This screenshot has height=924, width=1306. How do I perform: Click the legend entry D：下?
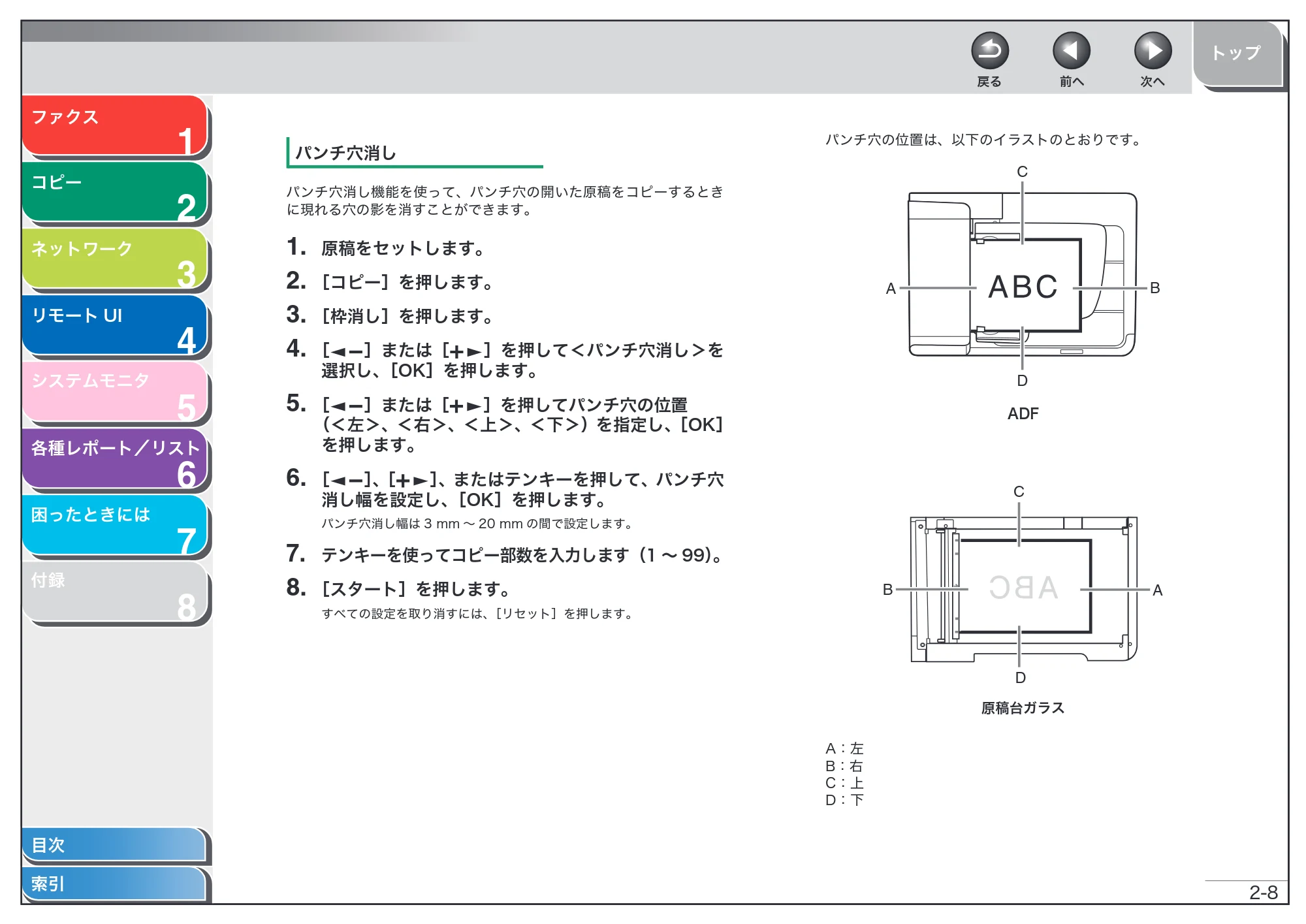[844, 799]
